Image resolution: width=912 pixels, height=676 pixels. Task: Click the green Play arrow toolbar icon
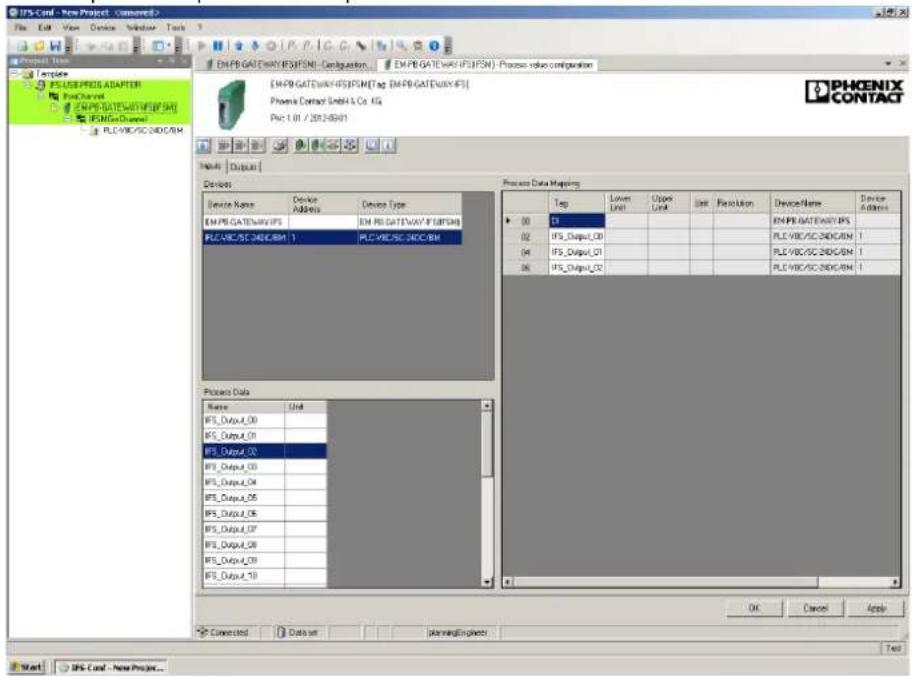[202, 45]
